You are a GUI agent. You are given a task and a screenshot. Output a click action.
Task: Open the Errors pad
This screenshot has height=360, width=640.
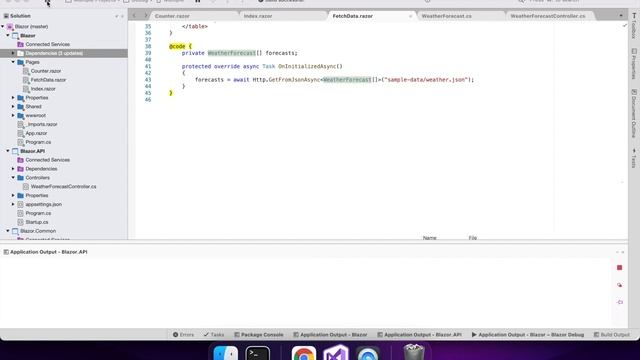183,335
